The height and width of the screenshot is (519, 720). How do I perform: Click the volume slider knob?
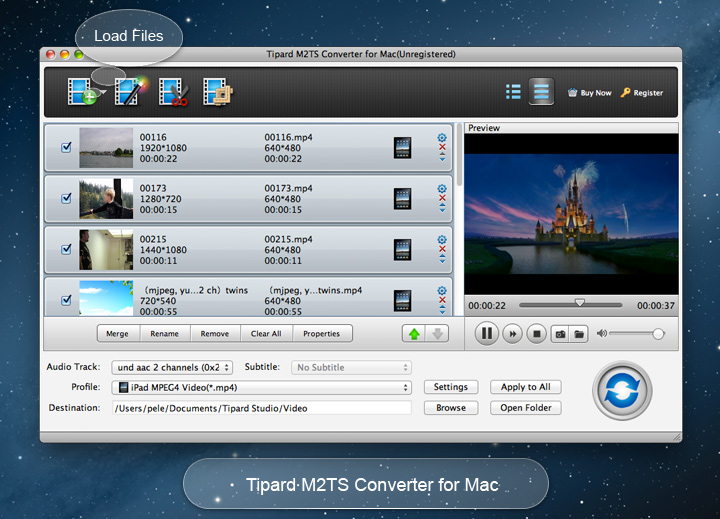[x=658, y=334]
